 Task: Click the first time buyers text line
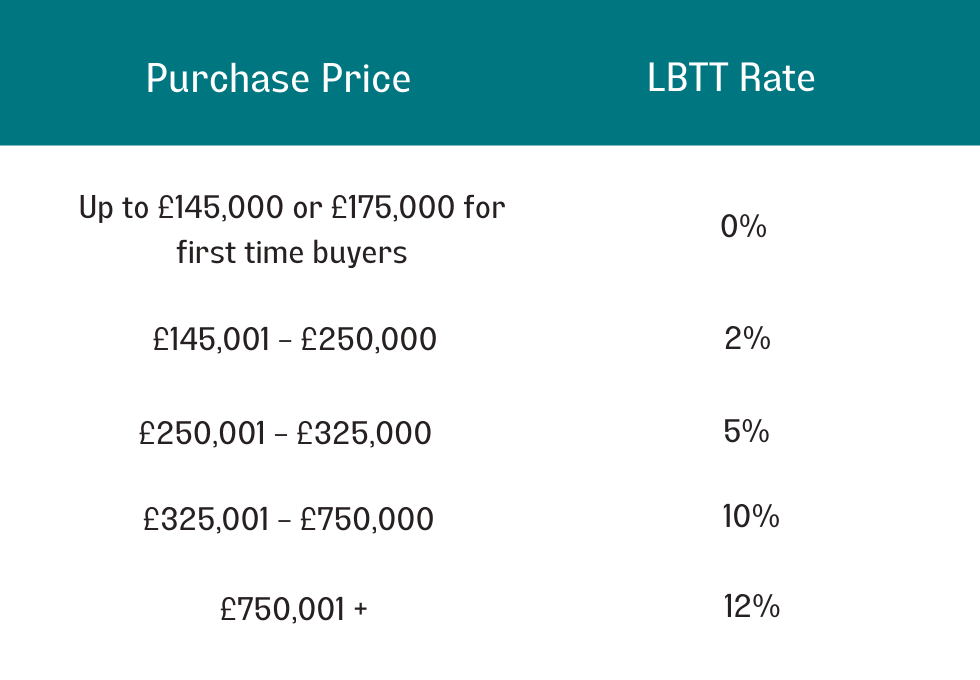[x=292, y=252]
